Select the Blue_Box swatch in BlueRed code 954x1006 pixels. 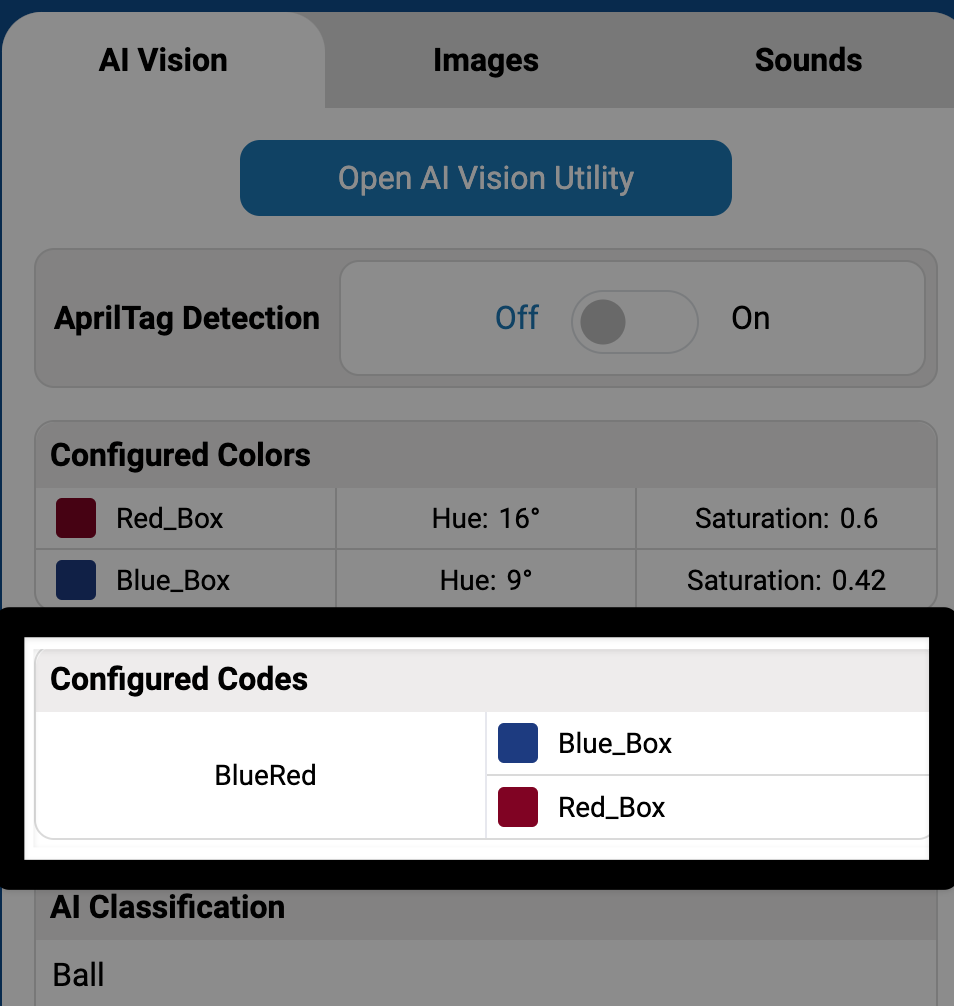pyautogui.click(x=517, y=742)
